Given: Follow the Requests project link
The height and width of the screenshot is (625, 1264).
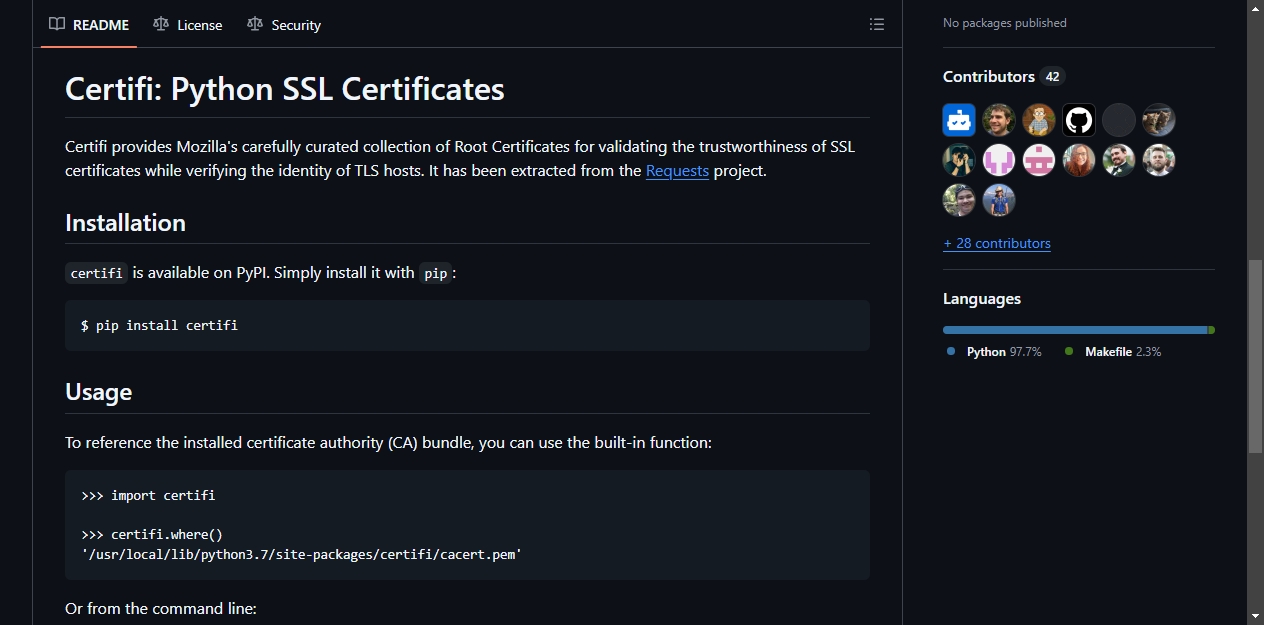Looking at the screenshot, I should (x=677, y=170).
